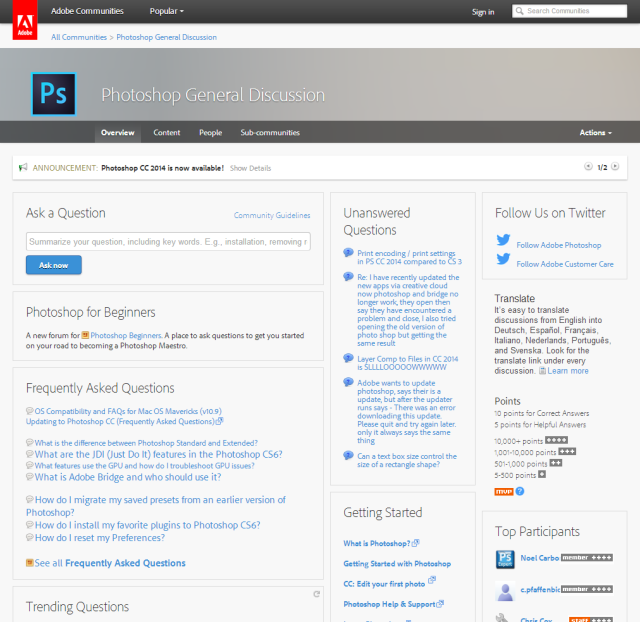Click the search magnifier icon
640x622 pixels.
519,11
